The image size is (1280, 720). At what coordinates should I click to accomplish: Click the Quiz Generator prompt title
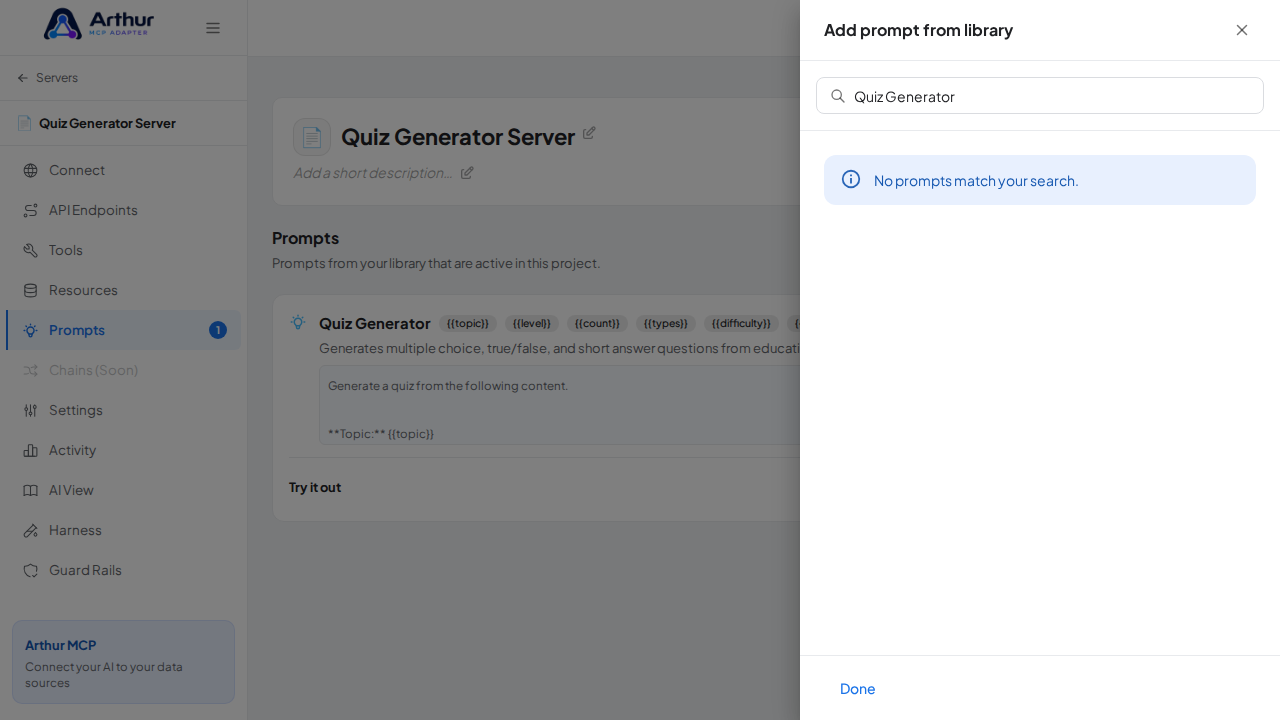[375, 323]
